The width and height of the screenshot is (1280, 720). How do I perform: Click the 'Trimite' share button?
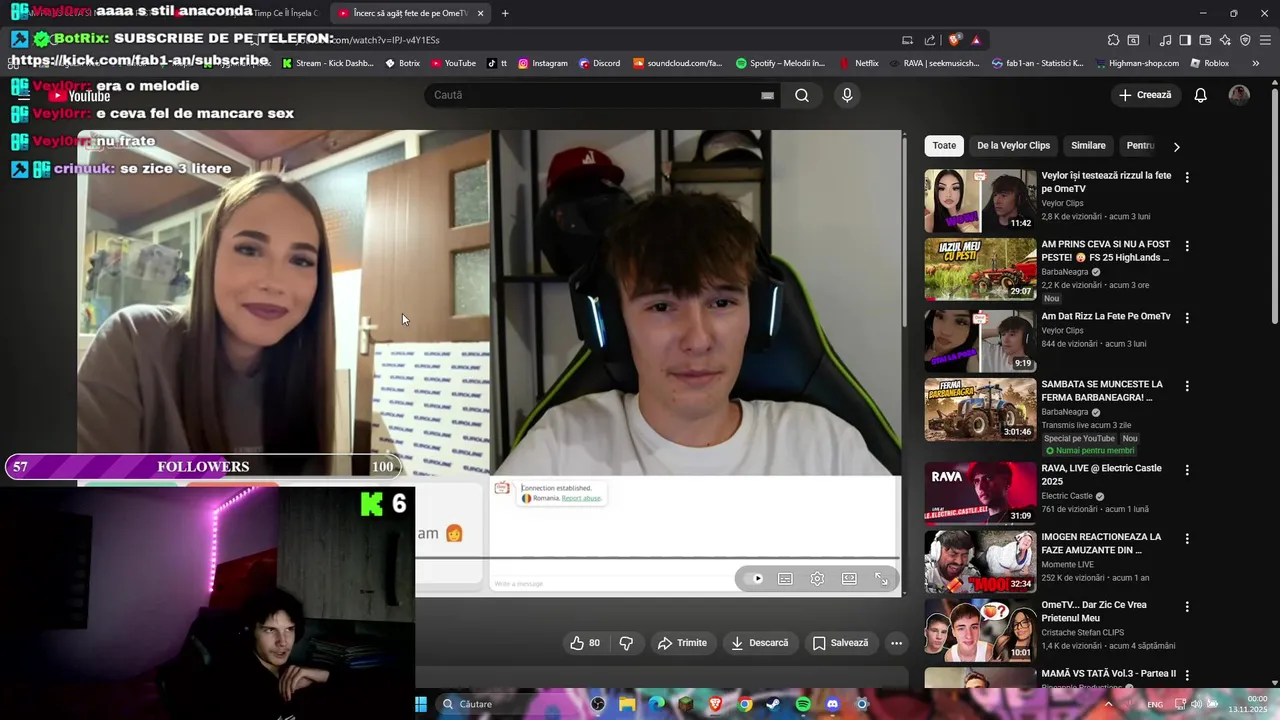(x=682, y=643)
